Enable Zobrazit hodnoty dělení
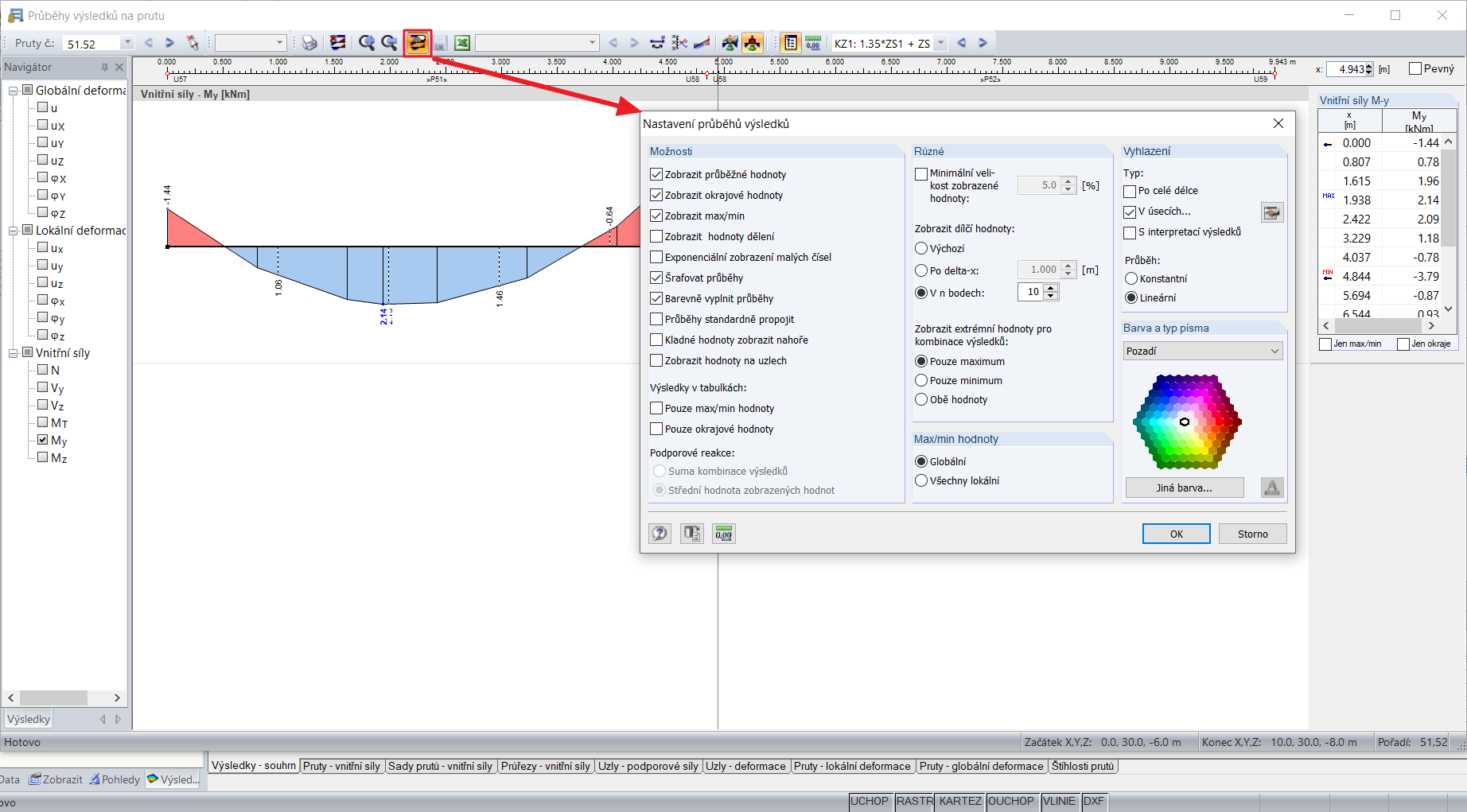This screenshot has height=812, width=1467. (656, 236)
